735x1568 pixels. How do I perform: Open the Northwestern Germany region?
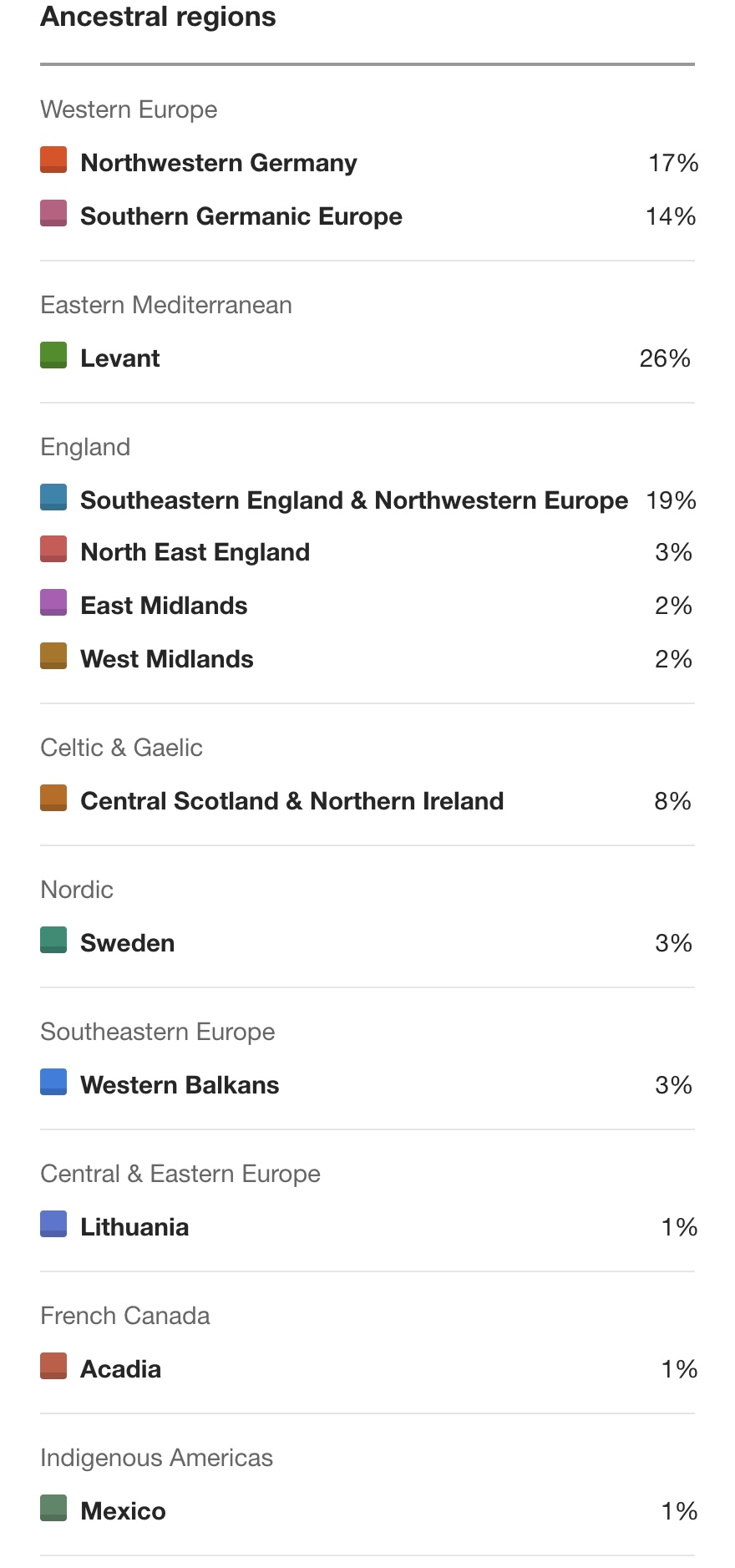[219, 163]
